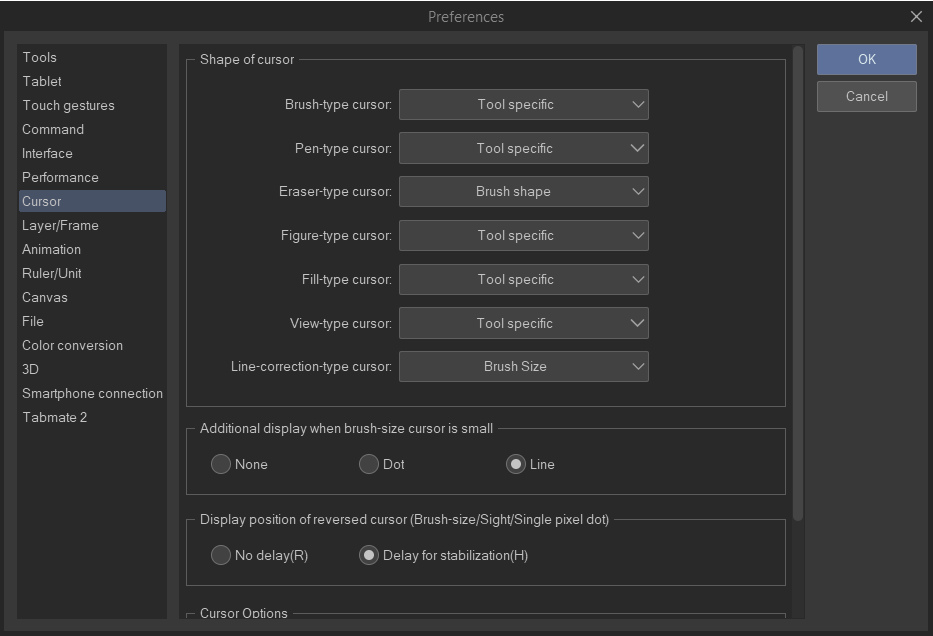
Task: Switch to Interface preferences
Action: (x=92, y=153)
